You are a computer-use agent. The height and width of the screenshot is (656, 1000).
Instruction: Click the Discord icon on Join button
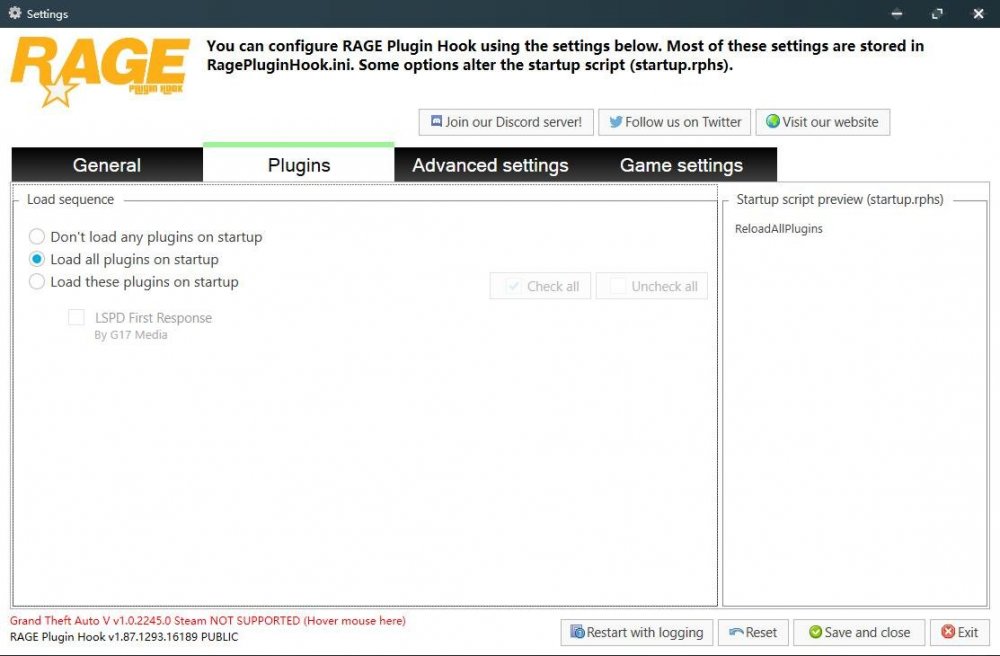436,121
